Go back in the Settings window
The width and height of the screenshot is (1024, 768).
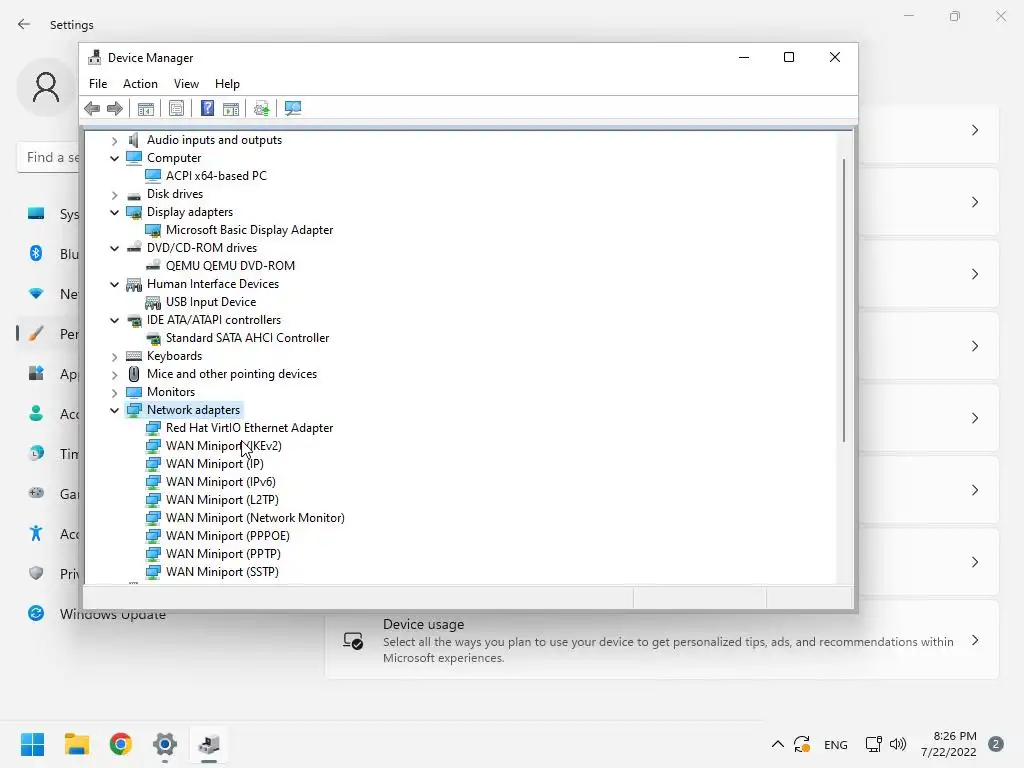[24, 24]
